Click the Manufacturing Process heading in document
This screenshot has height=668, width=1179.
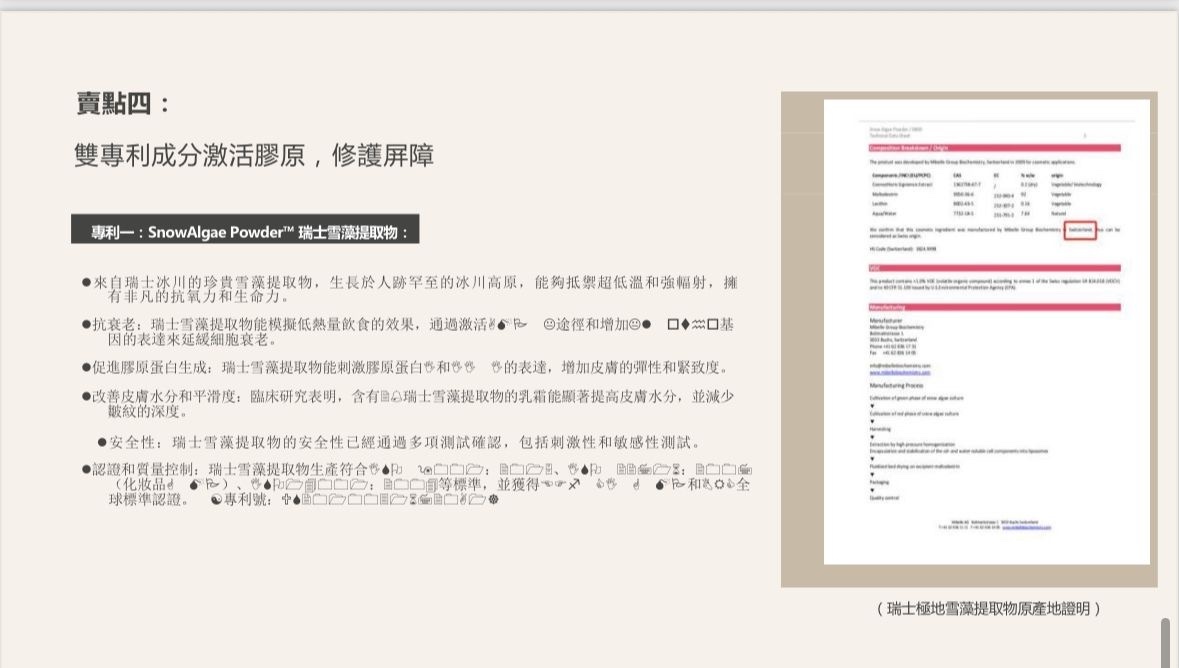pyautogui.click(x=896, y=385)
